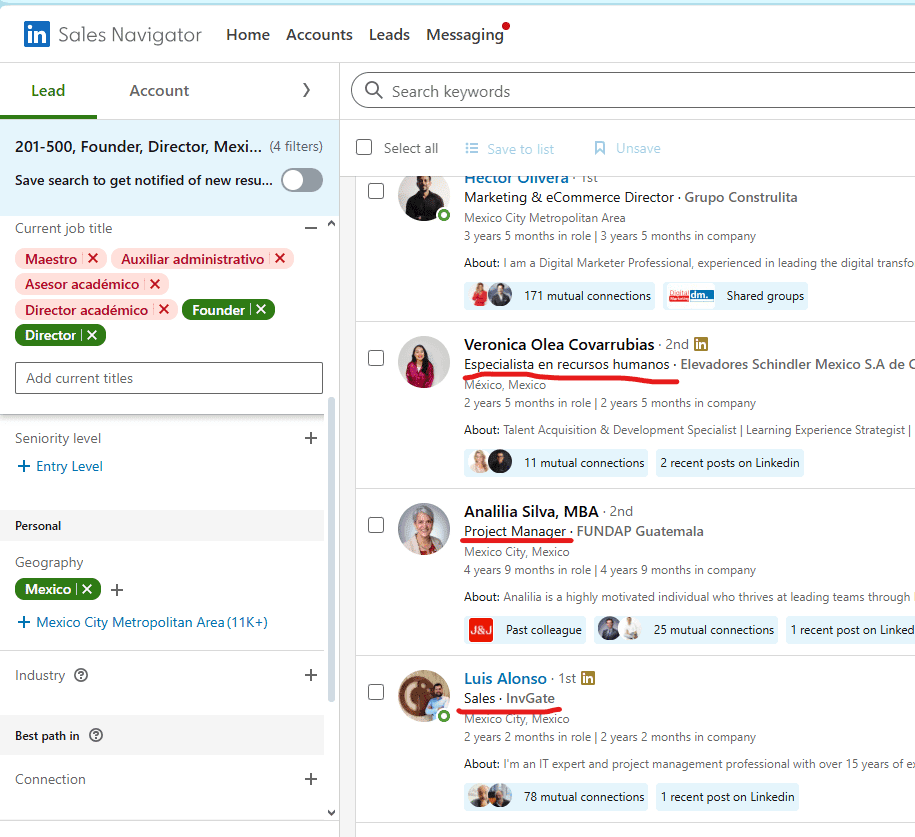Select Veronica Olea Covarrubias's checkbox
The image size is (915, 837).
(376, 358)
